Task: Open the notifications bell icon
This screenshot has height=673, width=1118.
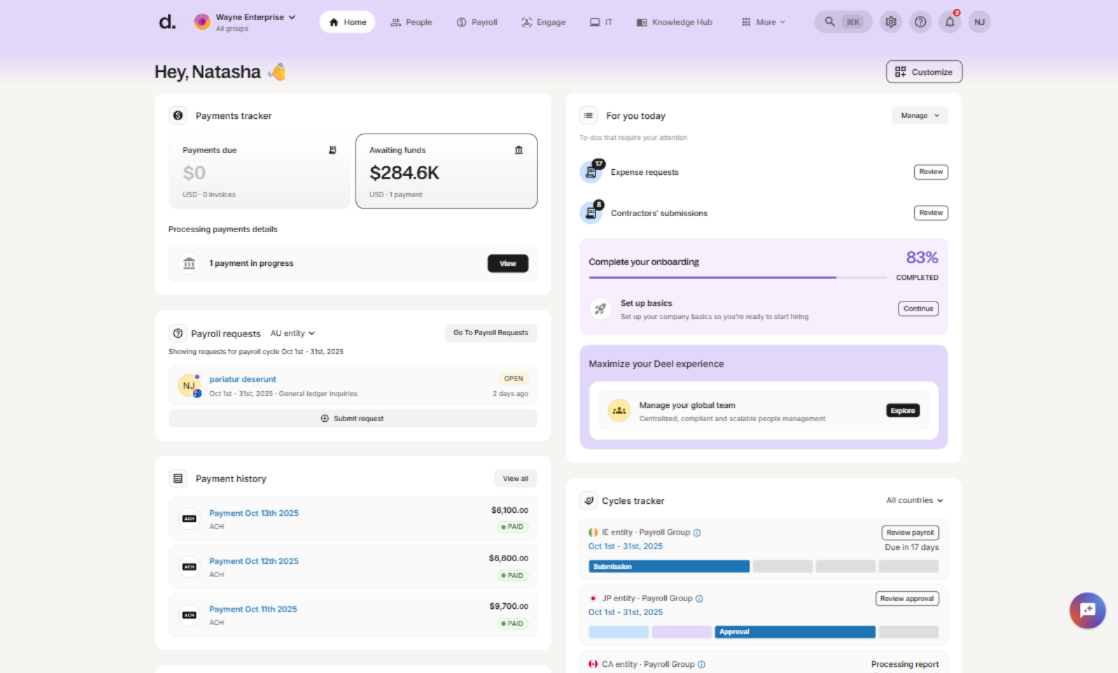Action: click(950, 22)
